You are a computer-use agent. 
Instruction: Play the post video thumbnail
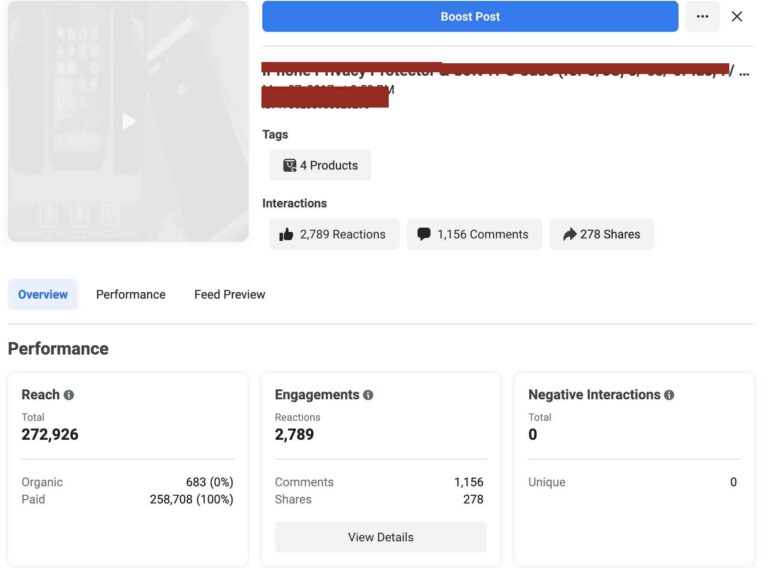[x=128, y=121]
